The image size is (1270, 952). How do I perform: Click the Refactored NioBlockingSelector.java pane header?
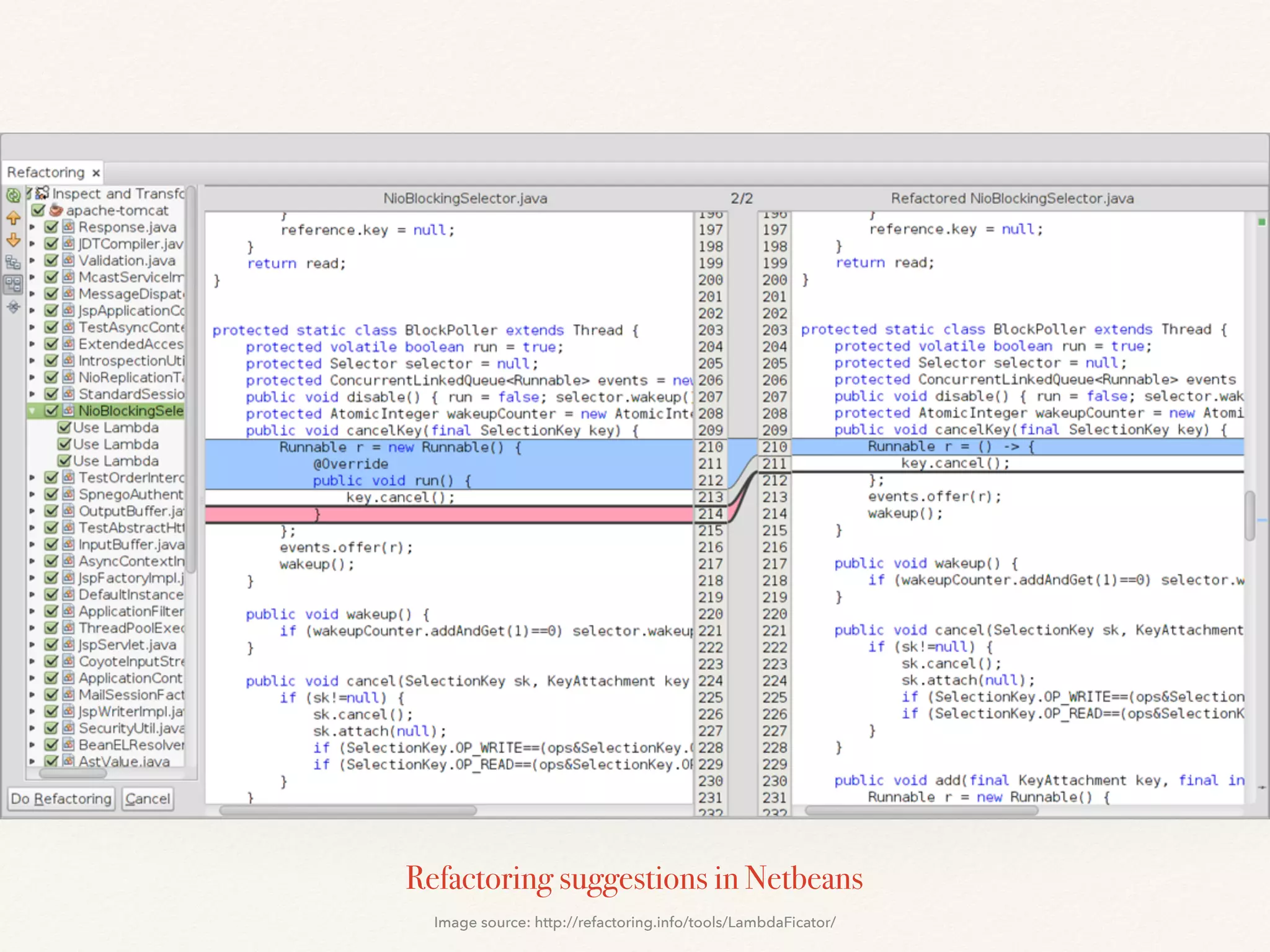(x=1012, y=198)
